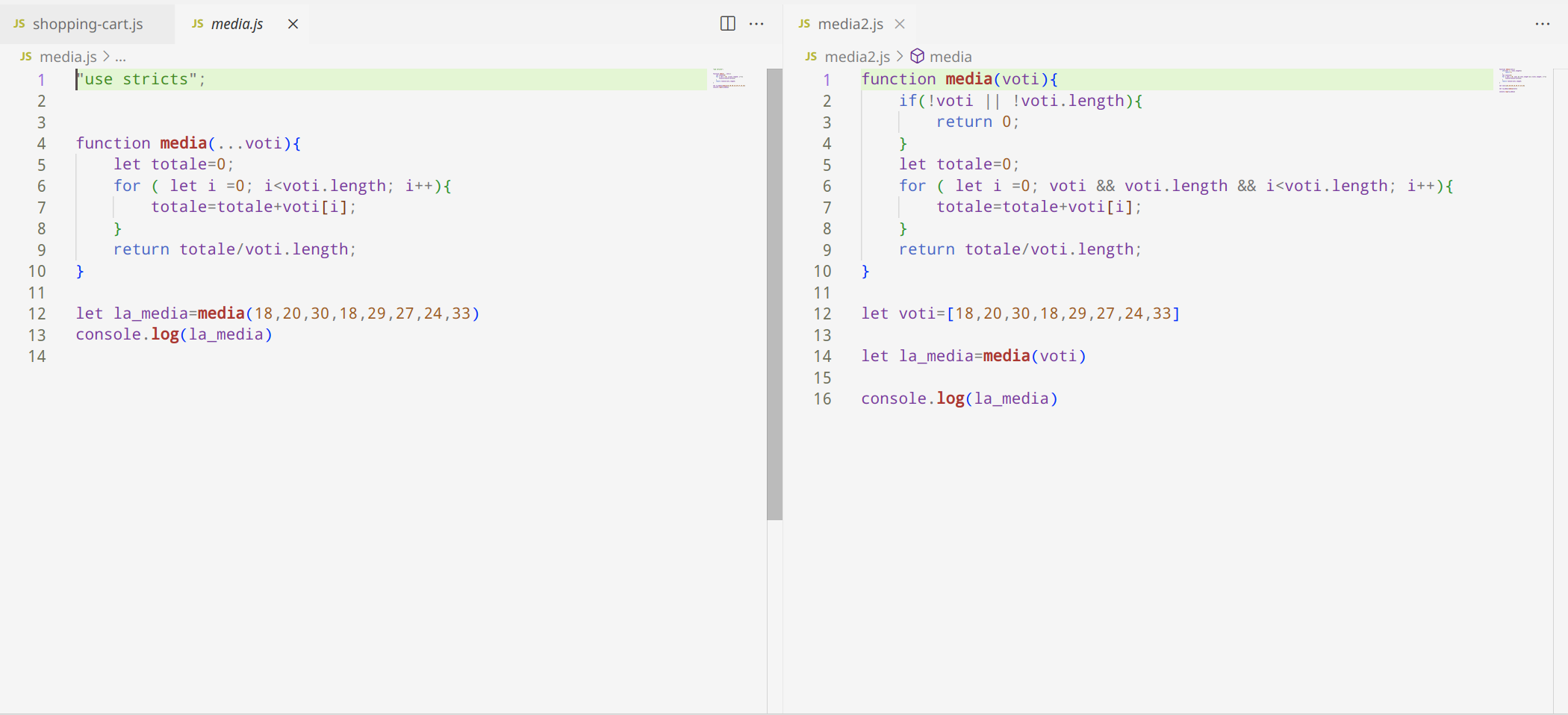
Task: Close the media2.js tab
Action: point(900,24)
